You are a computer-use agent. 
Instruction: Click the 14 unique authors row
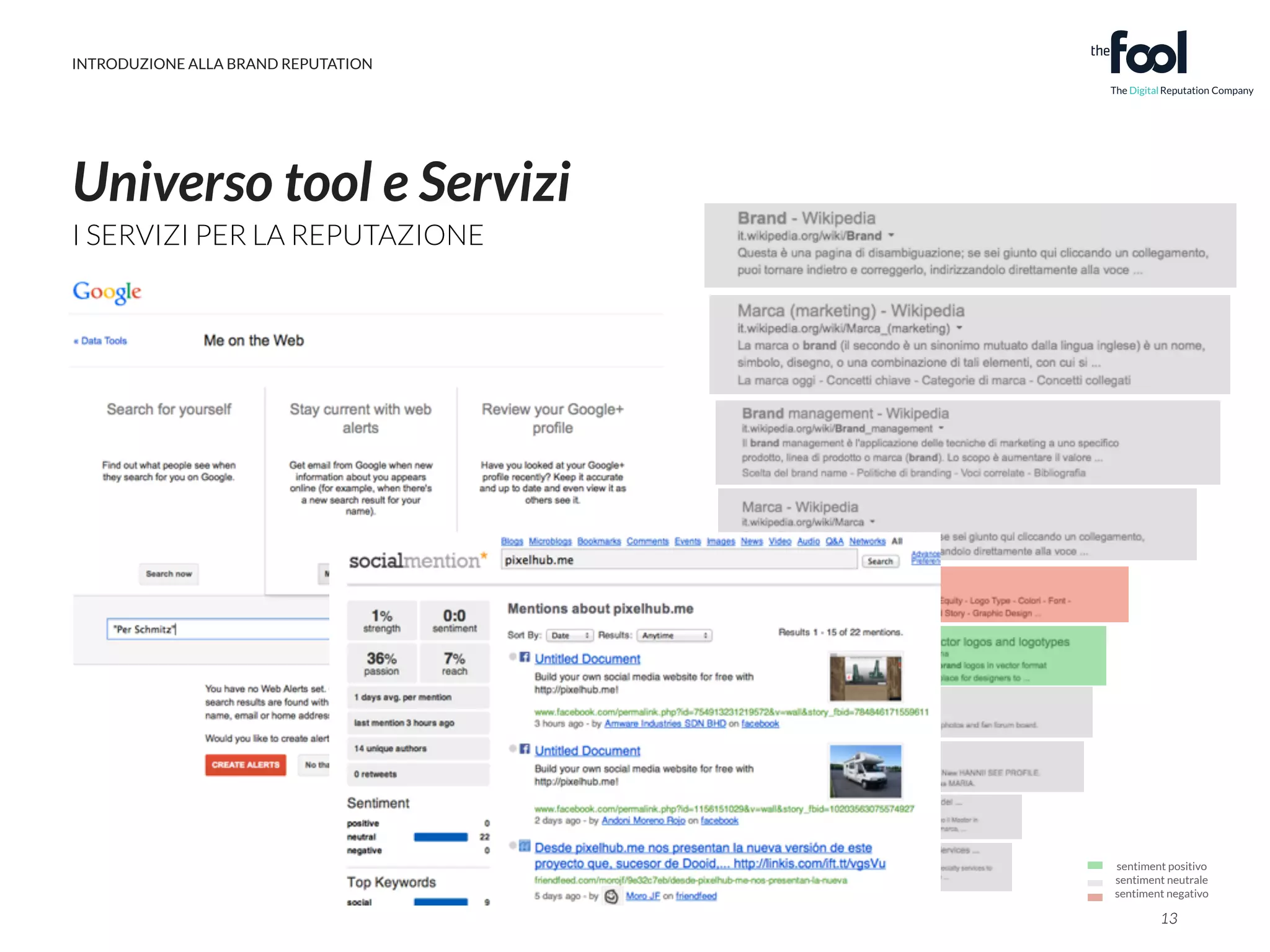418,749
